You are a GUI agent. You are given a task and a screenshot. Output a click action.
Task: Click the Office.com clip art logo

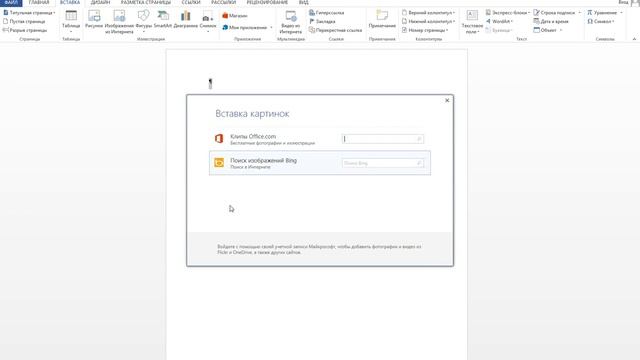coord(219,139)
